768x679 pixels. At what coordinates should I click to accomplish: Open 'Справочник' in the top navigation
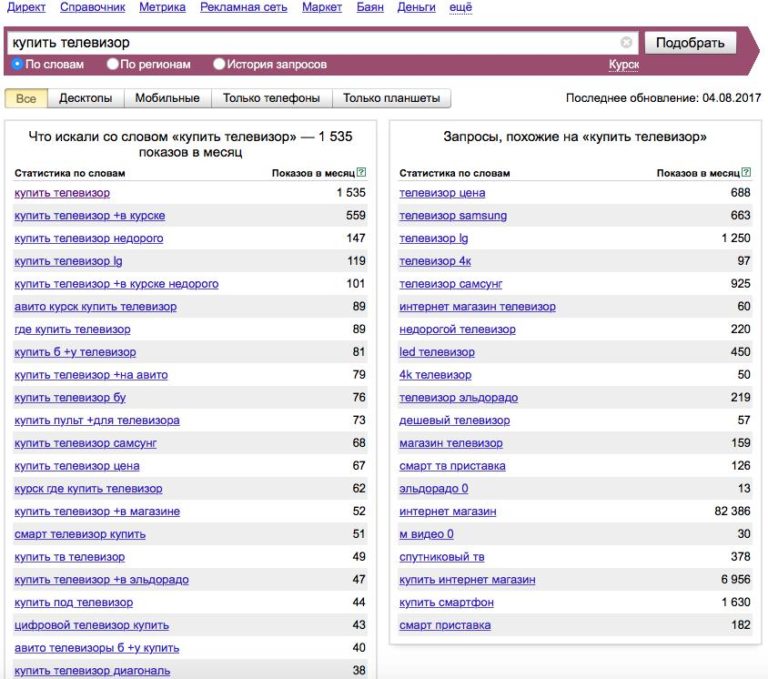pos(93,7)
